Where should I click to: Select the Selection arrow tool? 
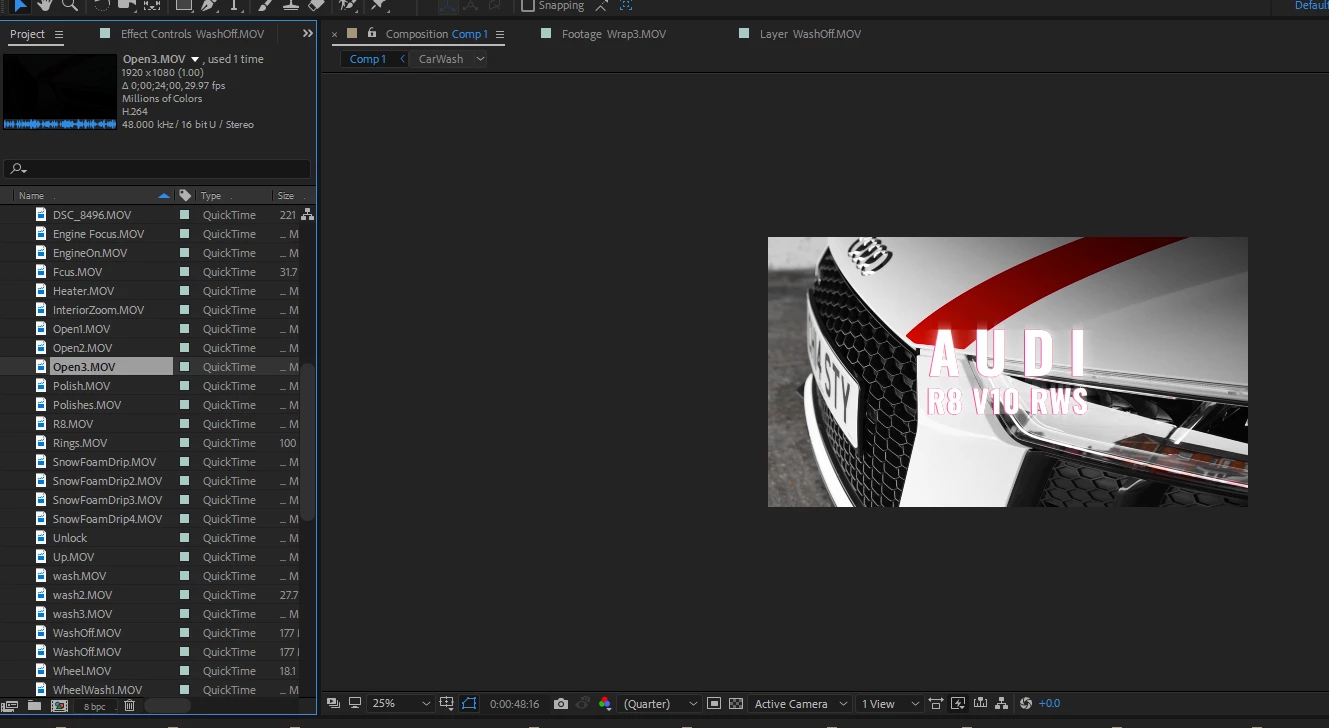coord(21,5)
